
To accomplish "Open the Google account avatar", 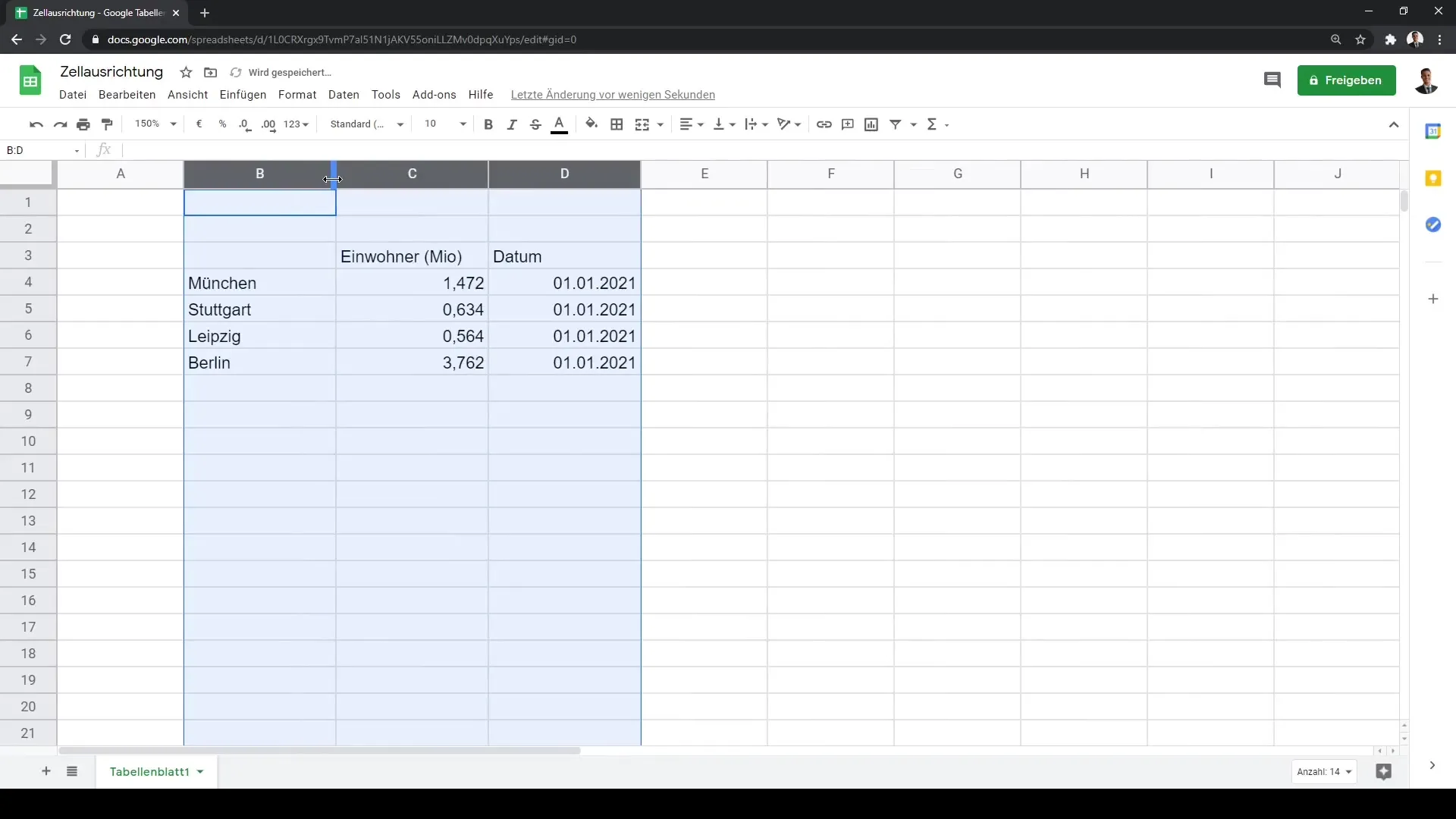I will [1426, 80].
